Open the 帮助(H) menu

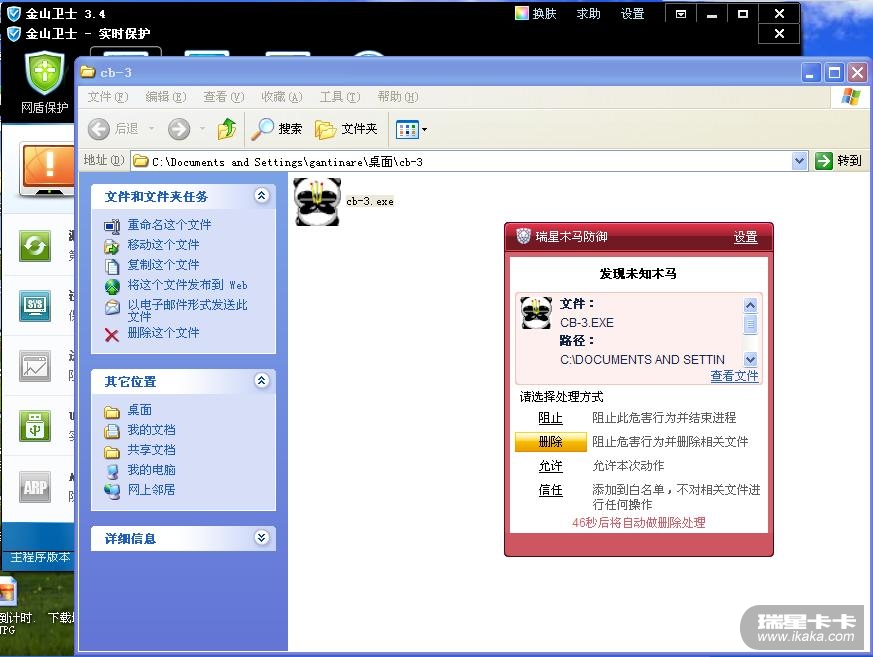398,97
